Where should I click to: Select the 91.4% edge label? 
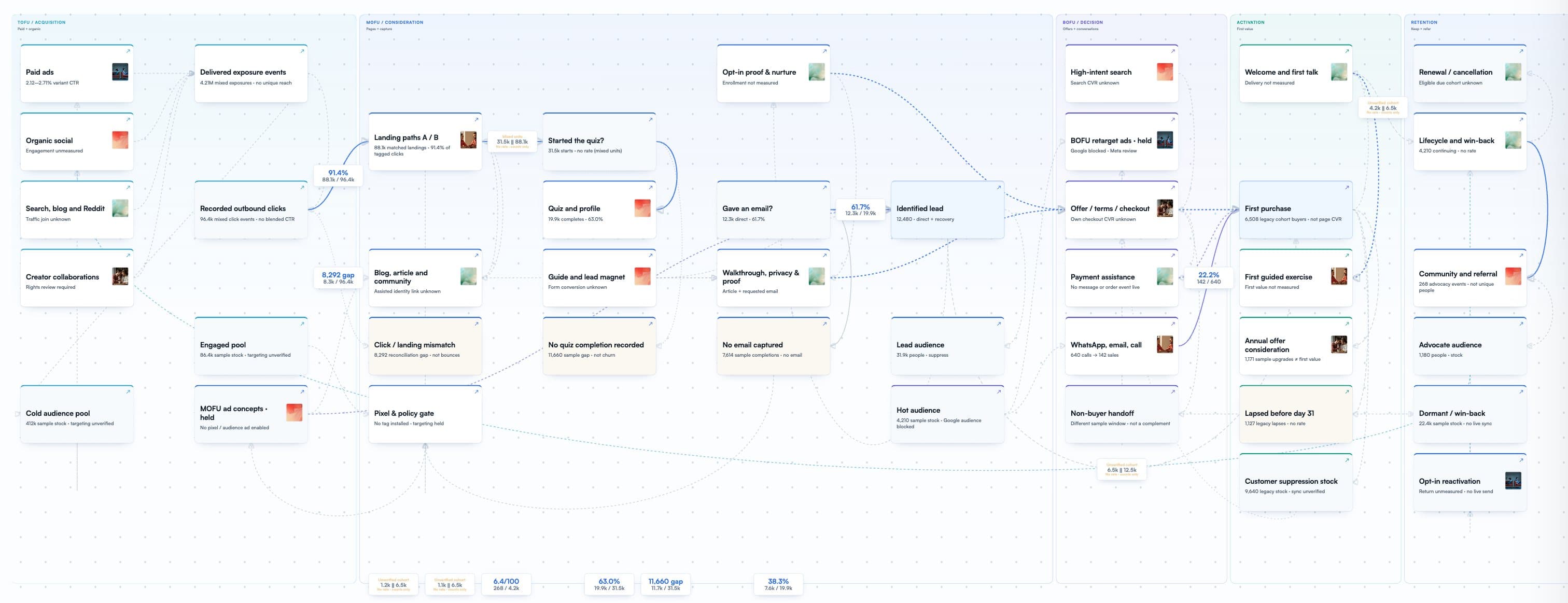338,176
